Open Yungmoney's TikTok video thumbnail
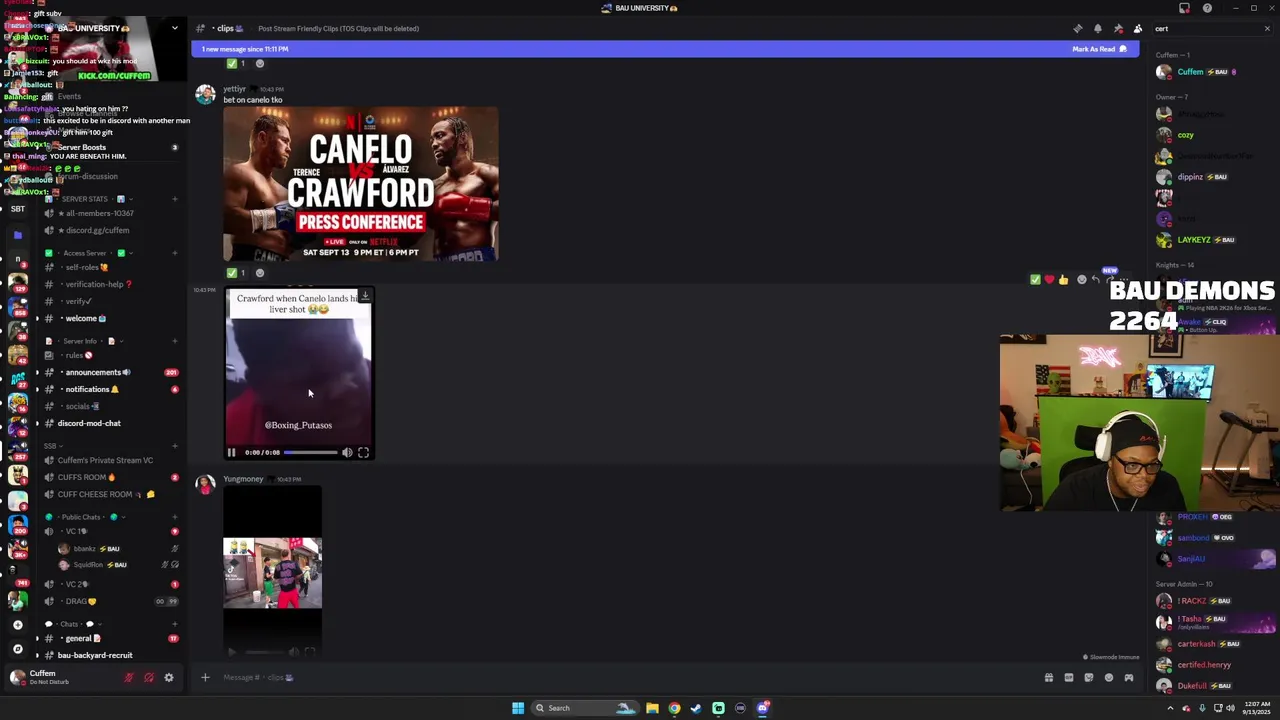This screenshot has width=1280, height=720. pyautogui.click(x=272, y=573)
